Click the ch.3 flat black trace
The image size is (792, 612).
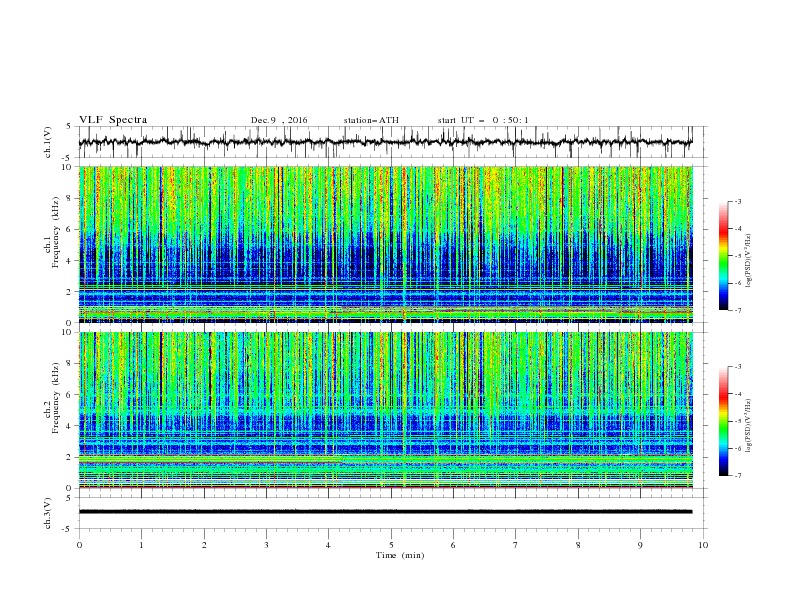point(385,512)
